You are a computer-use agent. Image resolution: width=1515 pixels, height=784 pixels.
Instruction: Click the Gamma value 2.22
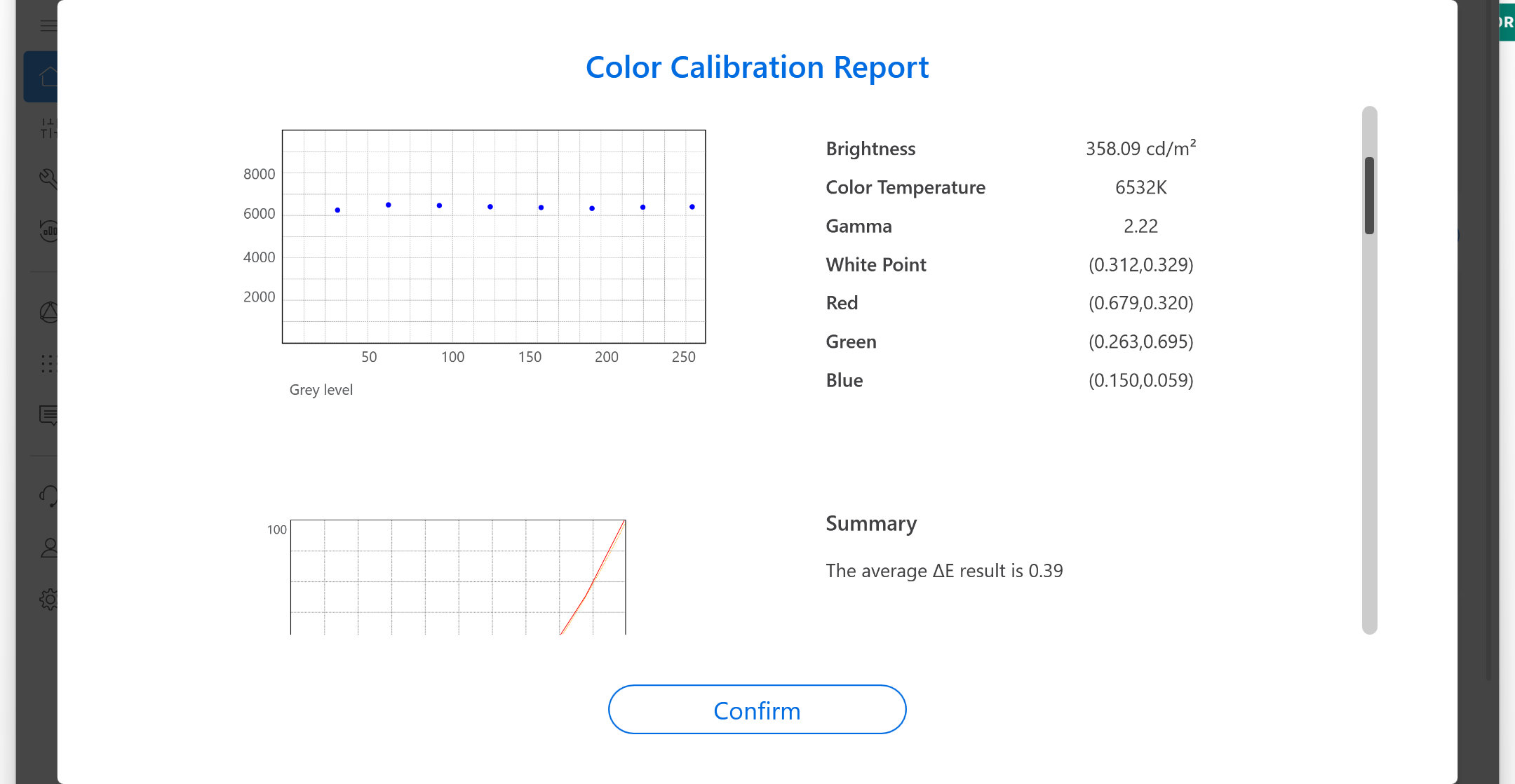1140,226
